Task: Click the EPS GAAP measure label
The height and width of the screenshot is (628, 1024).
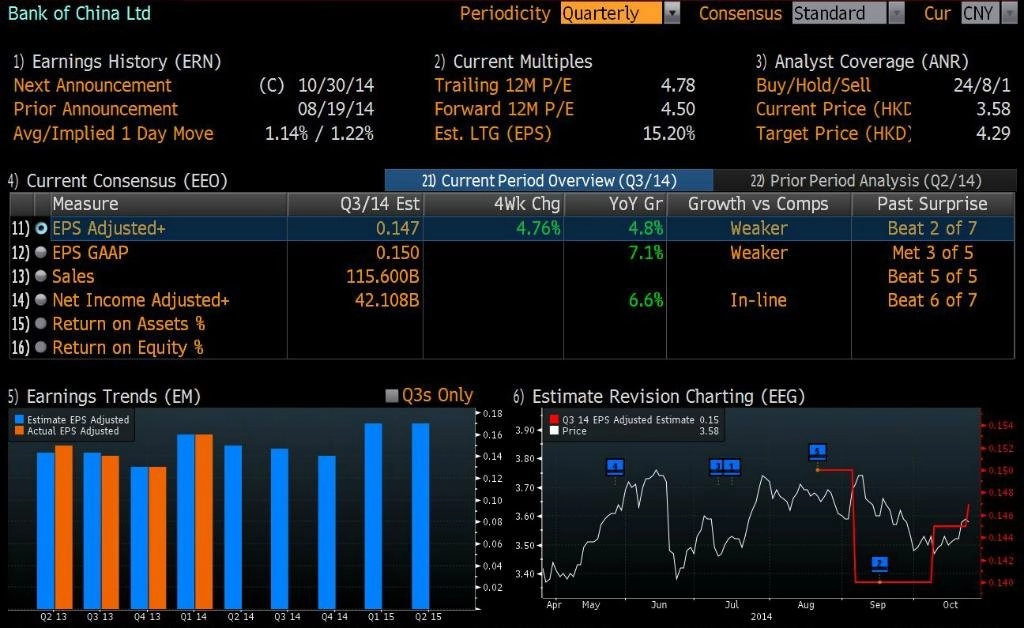Action: click(90, 253)
